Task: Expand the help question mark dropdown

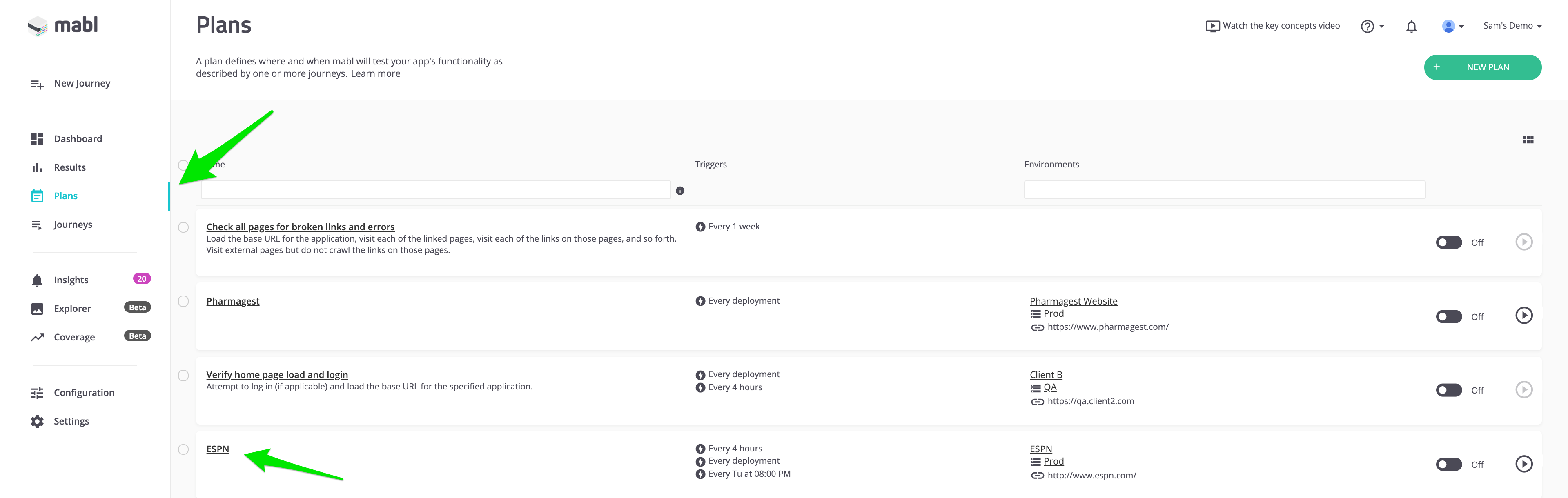Action: tap(1372, 26)
